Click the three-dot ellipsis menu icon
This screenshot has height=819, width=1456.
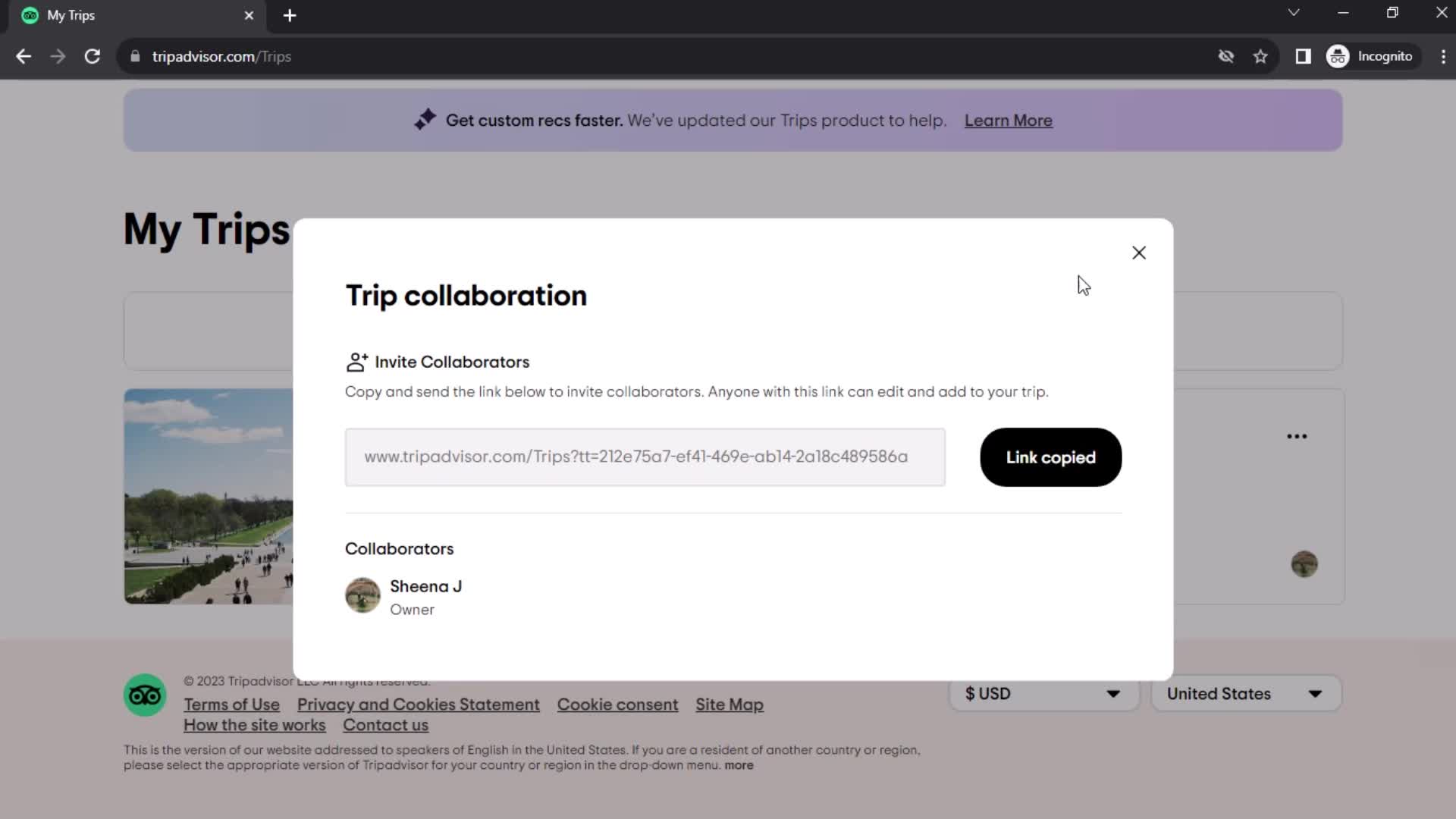click(x=1298, y=437)
